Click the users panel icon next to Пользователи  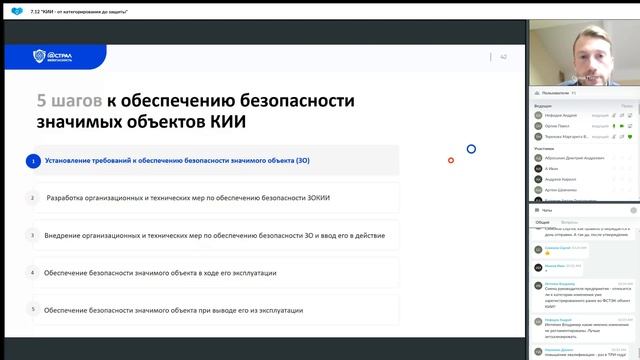coord(537,93)
